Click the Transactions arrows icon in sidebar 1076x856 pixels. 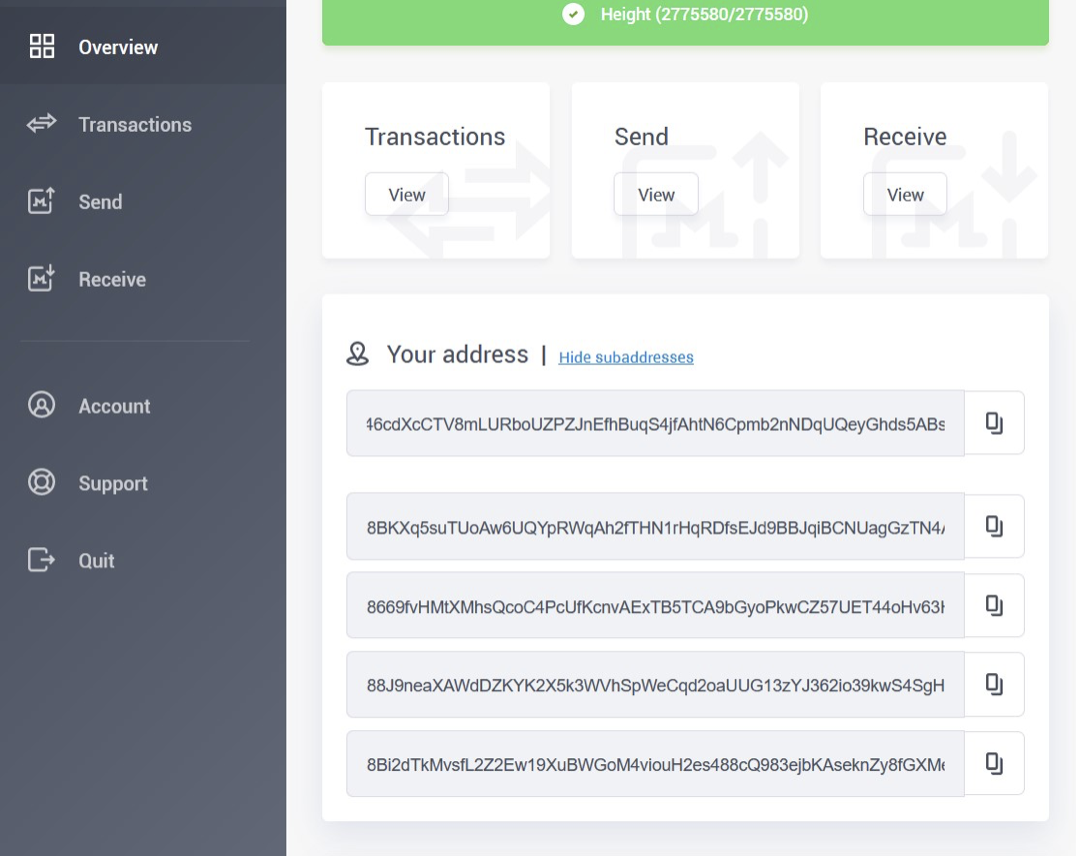click(40, 124)
